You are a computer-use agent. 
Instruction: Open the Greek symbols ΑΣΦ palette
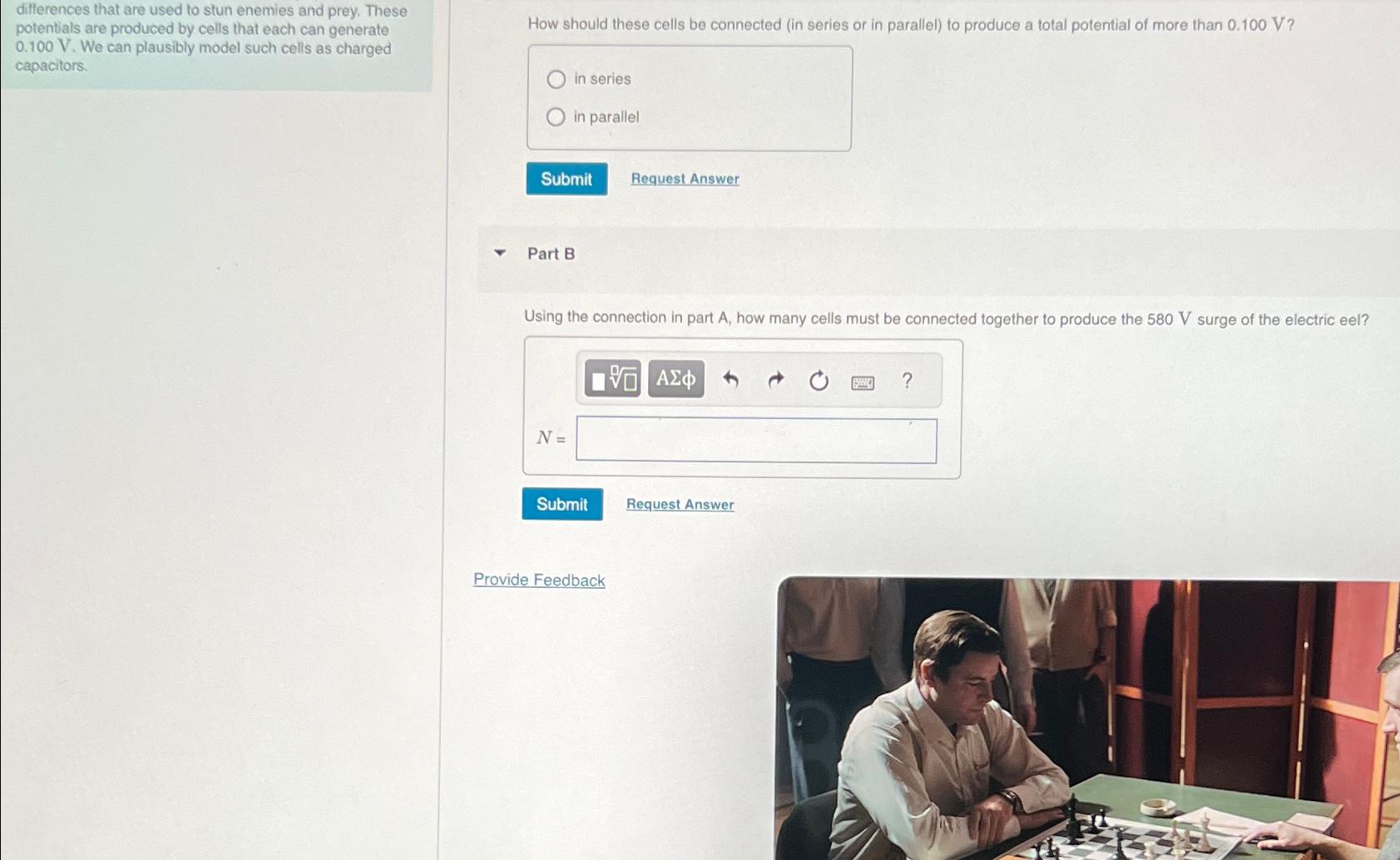coord(675,378)
